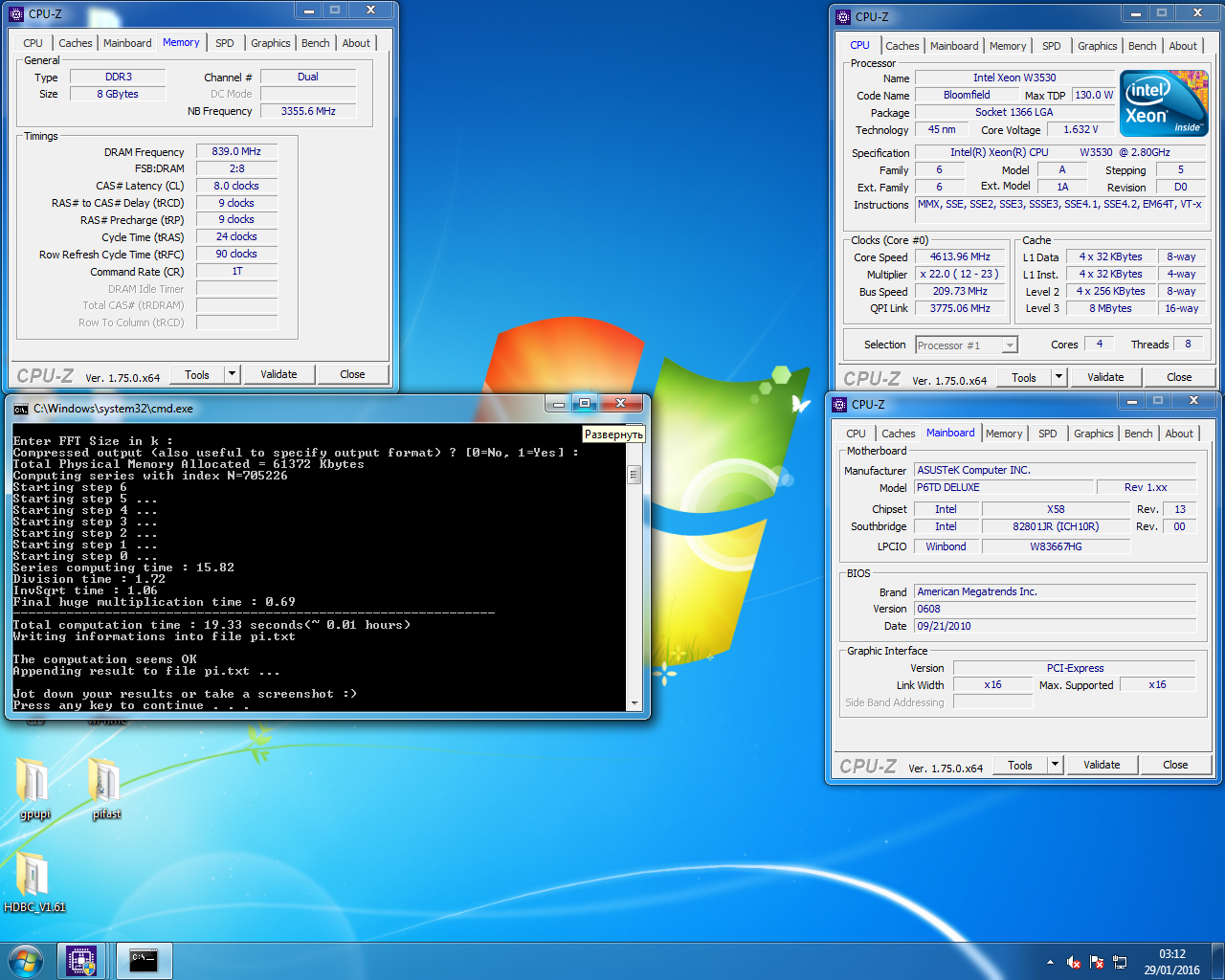1225x980 pixels.
Task: Click BIOS Date value 09/21/2010
Action: coord(1056,626)
